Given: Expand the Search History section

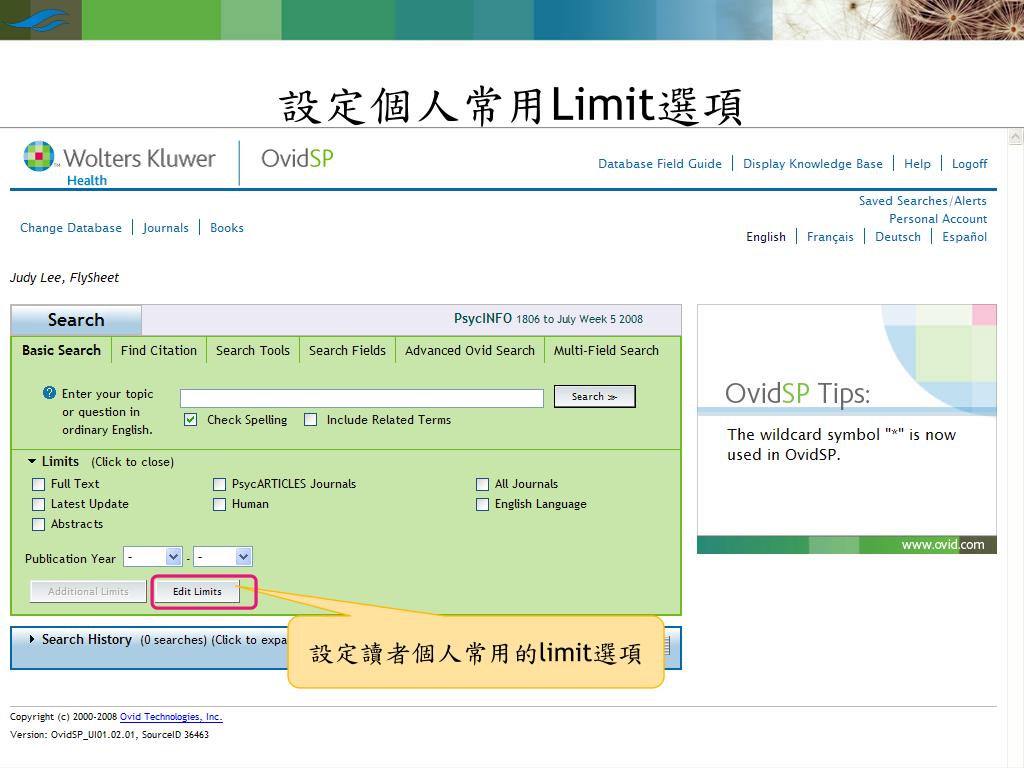Looking at the screenshot, I should [x=32, y=639].
